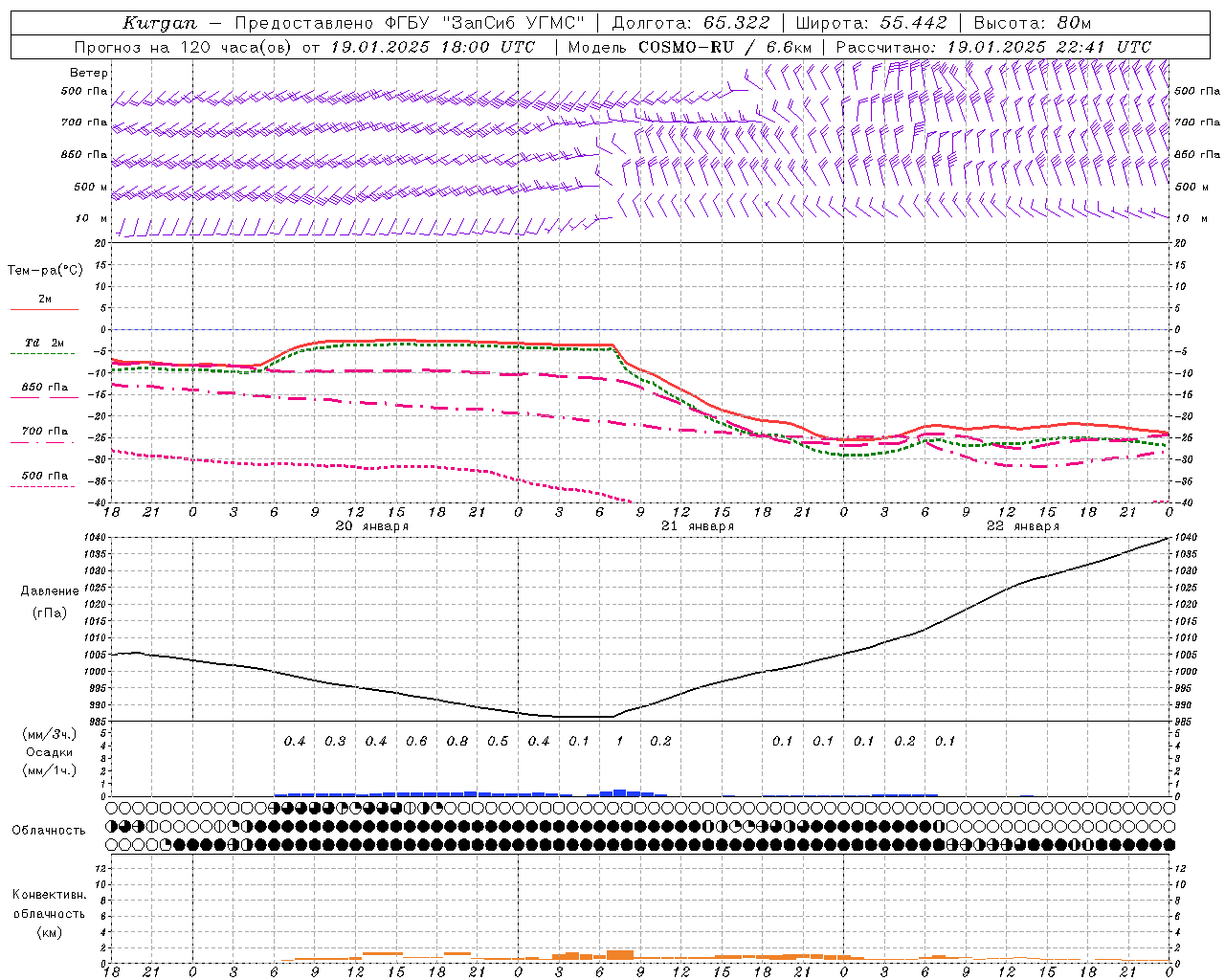
Task: Click the 3-hour precipitation value "0.6"
Action: (x=416, y=741)
